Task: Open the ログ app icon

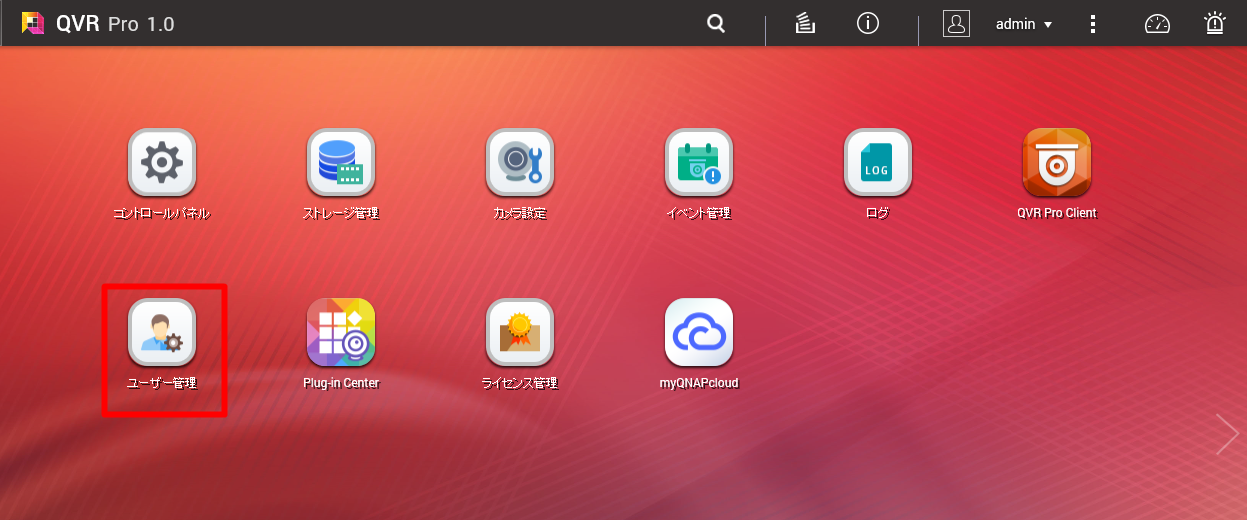Action: (878, 162)
